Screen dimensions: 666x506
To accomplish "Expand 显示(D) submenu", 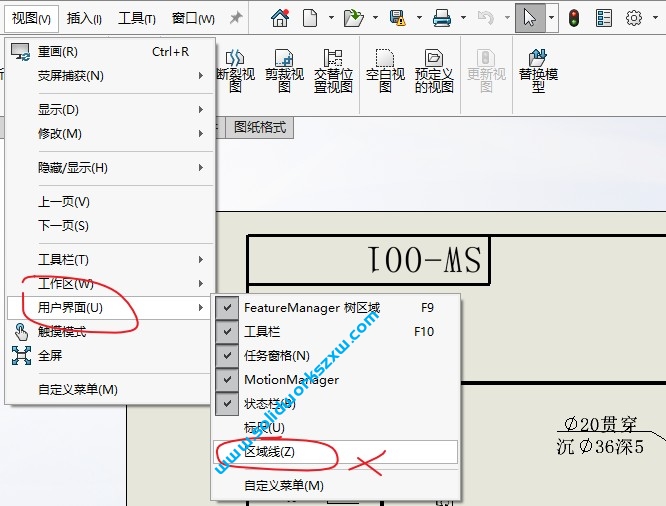I will pos(110,110).
